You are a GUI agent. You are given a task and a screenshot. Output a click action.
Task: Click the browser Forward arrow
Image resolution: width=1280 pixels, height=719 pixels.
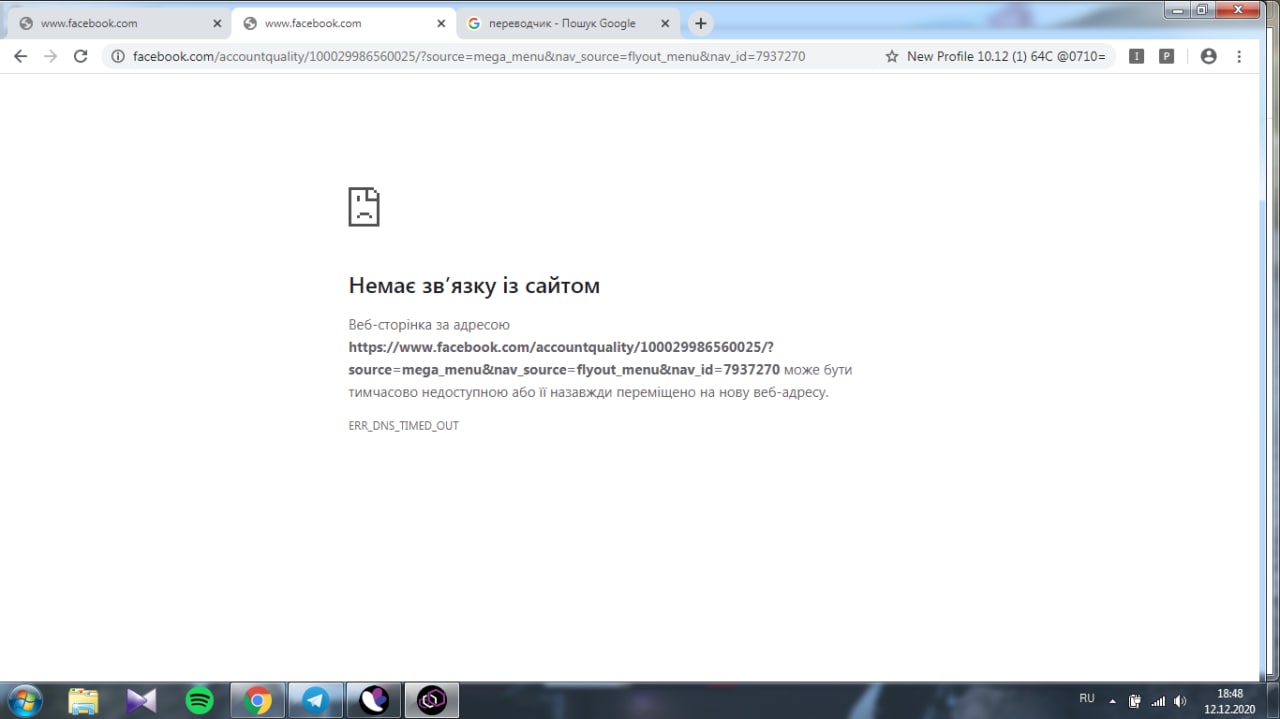pos(50,57)
